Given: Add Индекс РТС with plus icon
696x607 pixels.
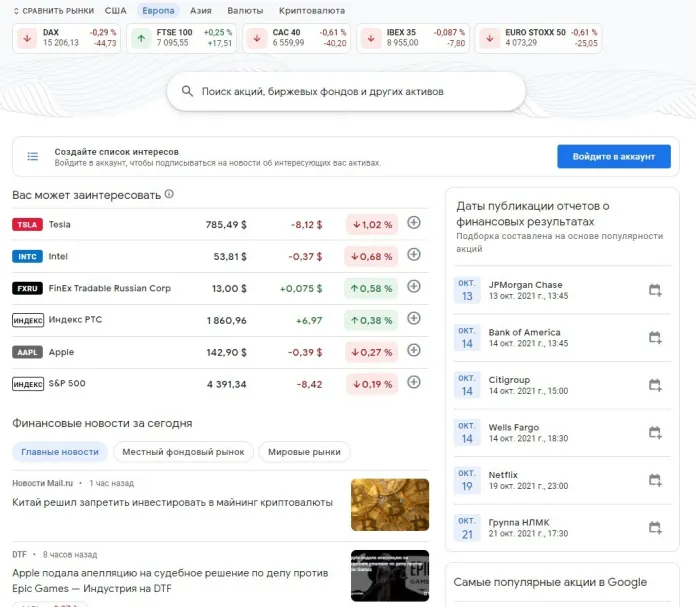Looking at the screenshot, I should pos(414,318).
